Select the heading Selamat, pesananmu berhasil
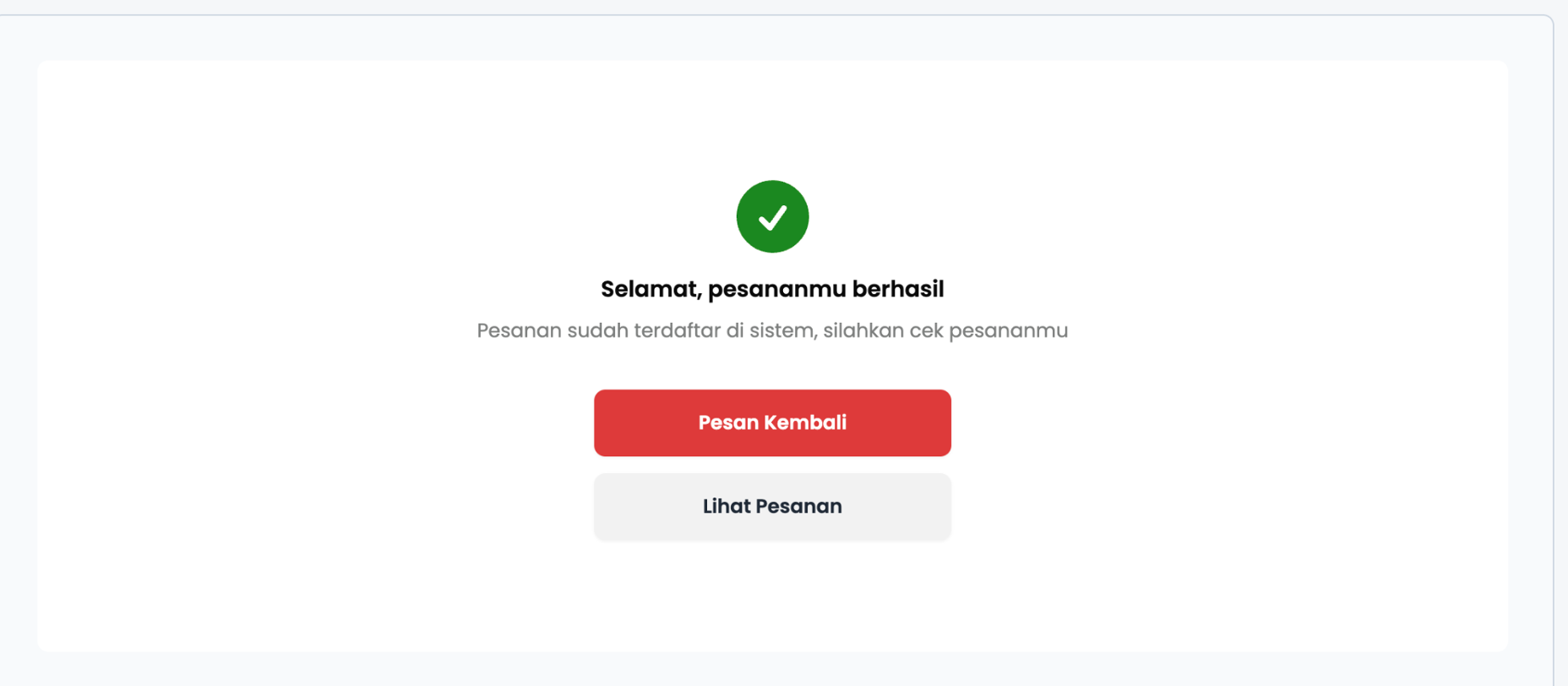This screenshot has height=686, width=1568. point(772,289)
